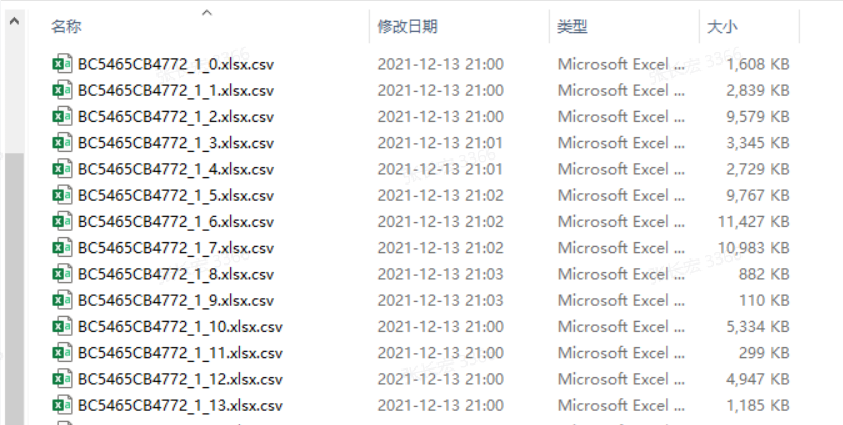Viewport: 843px width, 425px height.
Task: Select the icon of BC5465CB4772_1_12.xlsx.csv
Action: [62, 379]
